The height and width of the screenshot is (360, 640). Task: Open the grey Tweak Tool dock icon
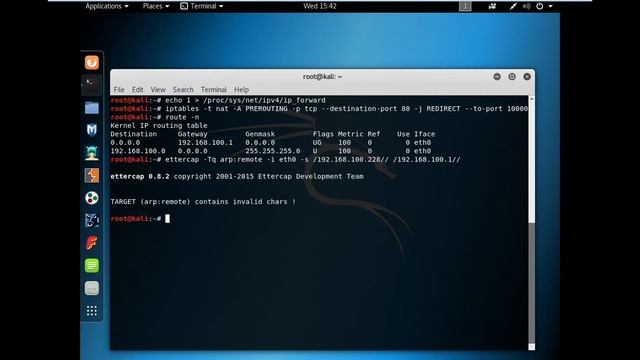pyautogui.click(x=92, y=288)
